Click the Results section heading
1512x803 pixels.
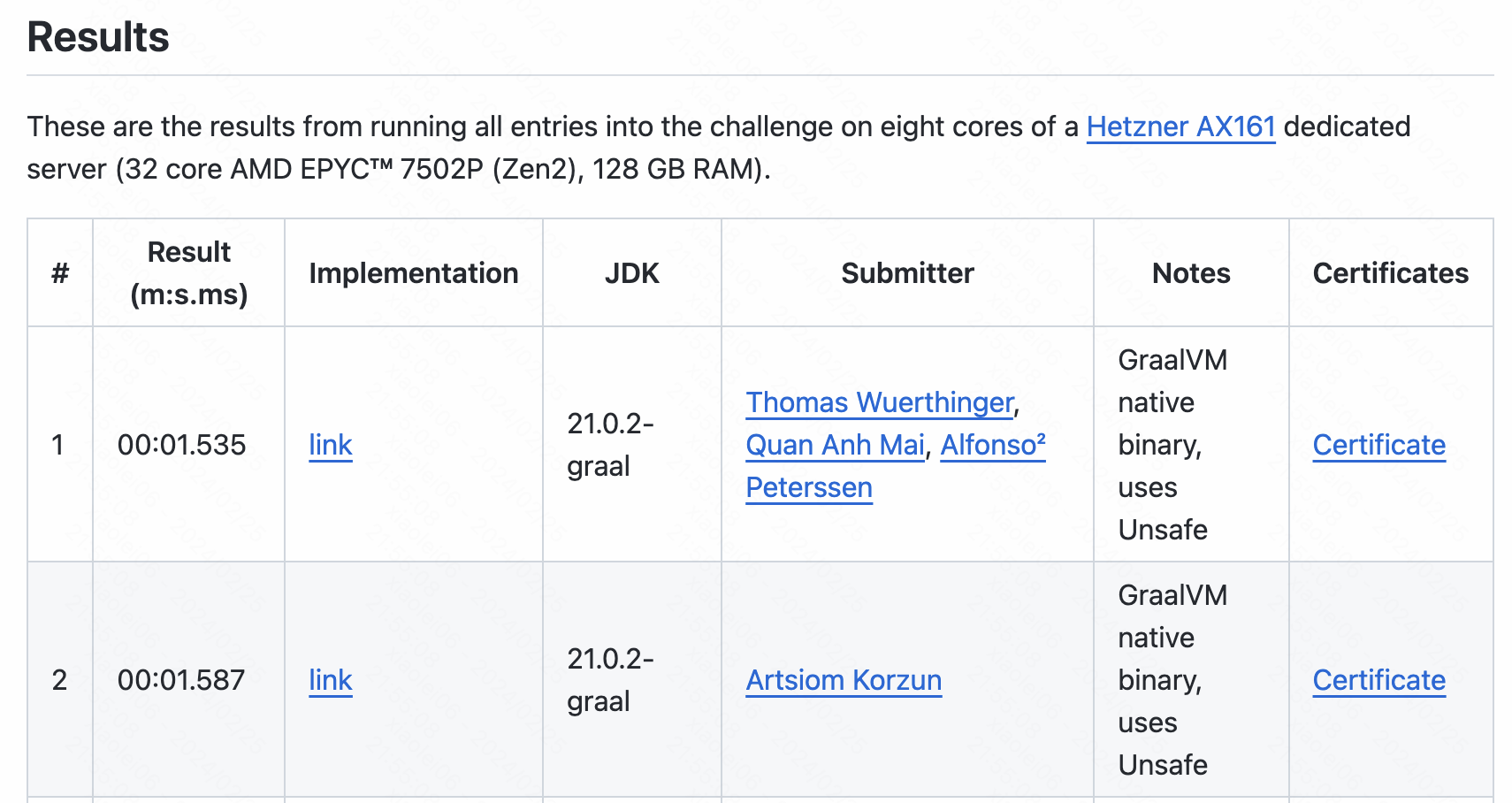tap(98, 37)
